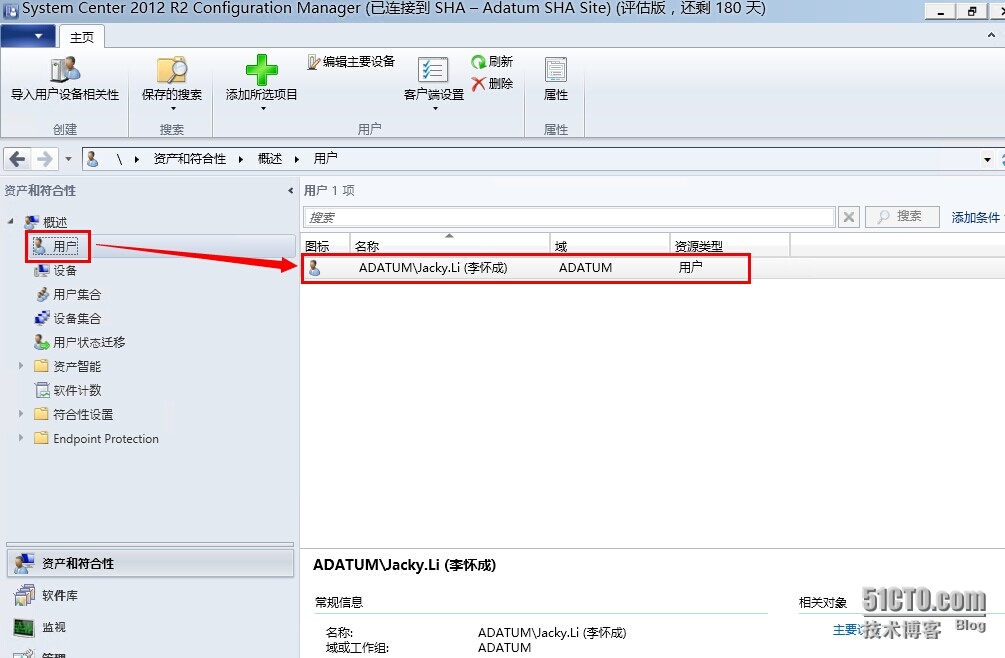1005x658 pixels.
Task: Collapse the navigation pane with the chevron
Action: [x=290, y=190]
